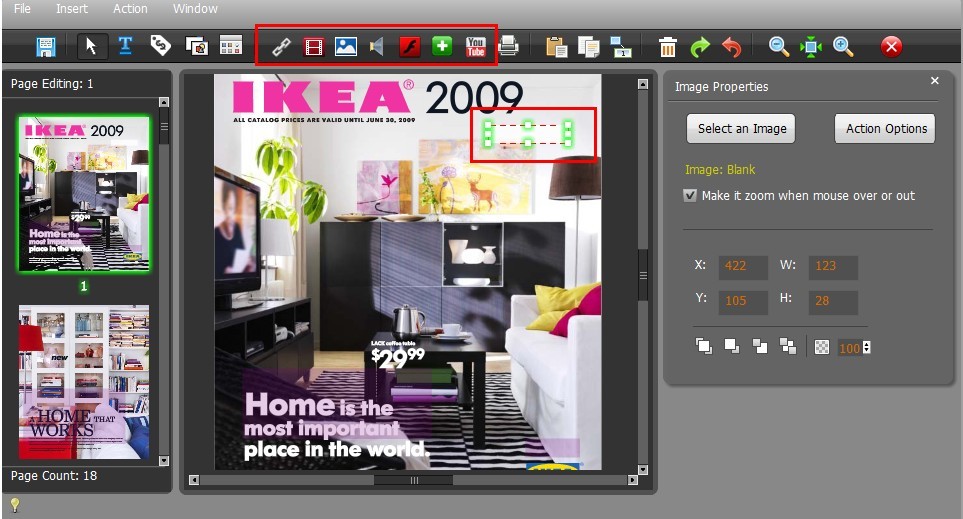Click canvas vertical scroll up arrow
This screenshot has width=963, height=519.
click(x=643, y=84)
